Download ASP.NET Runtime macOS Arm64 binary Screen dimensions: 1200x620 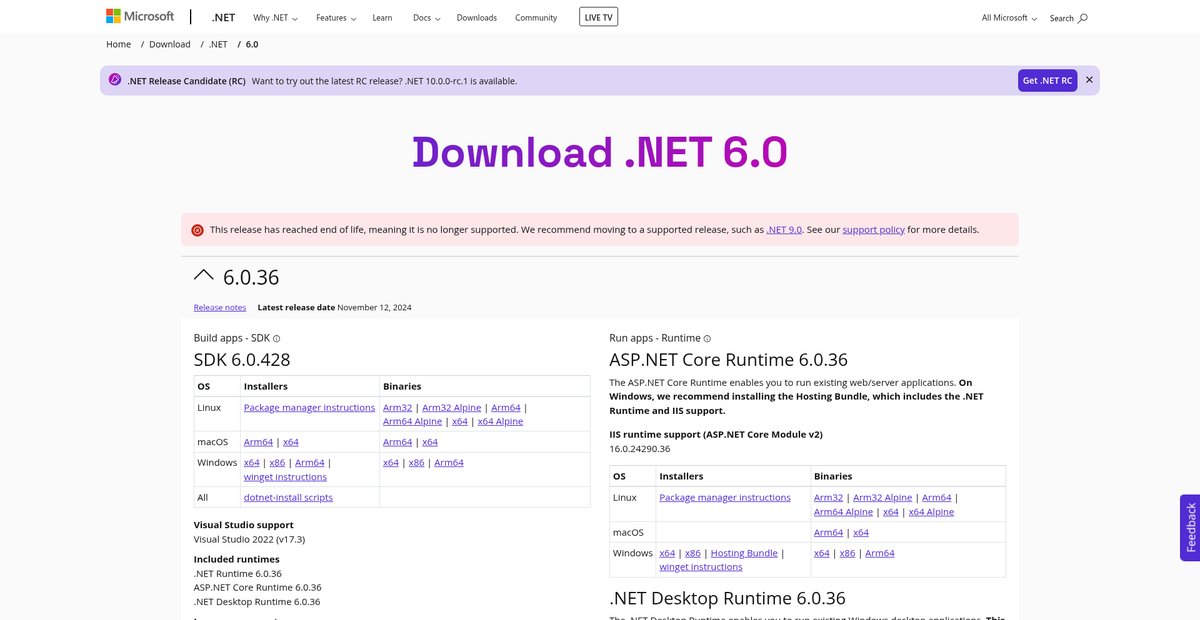coord(829,533)
